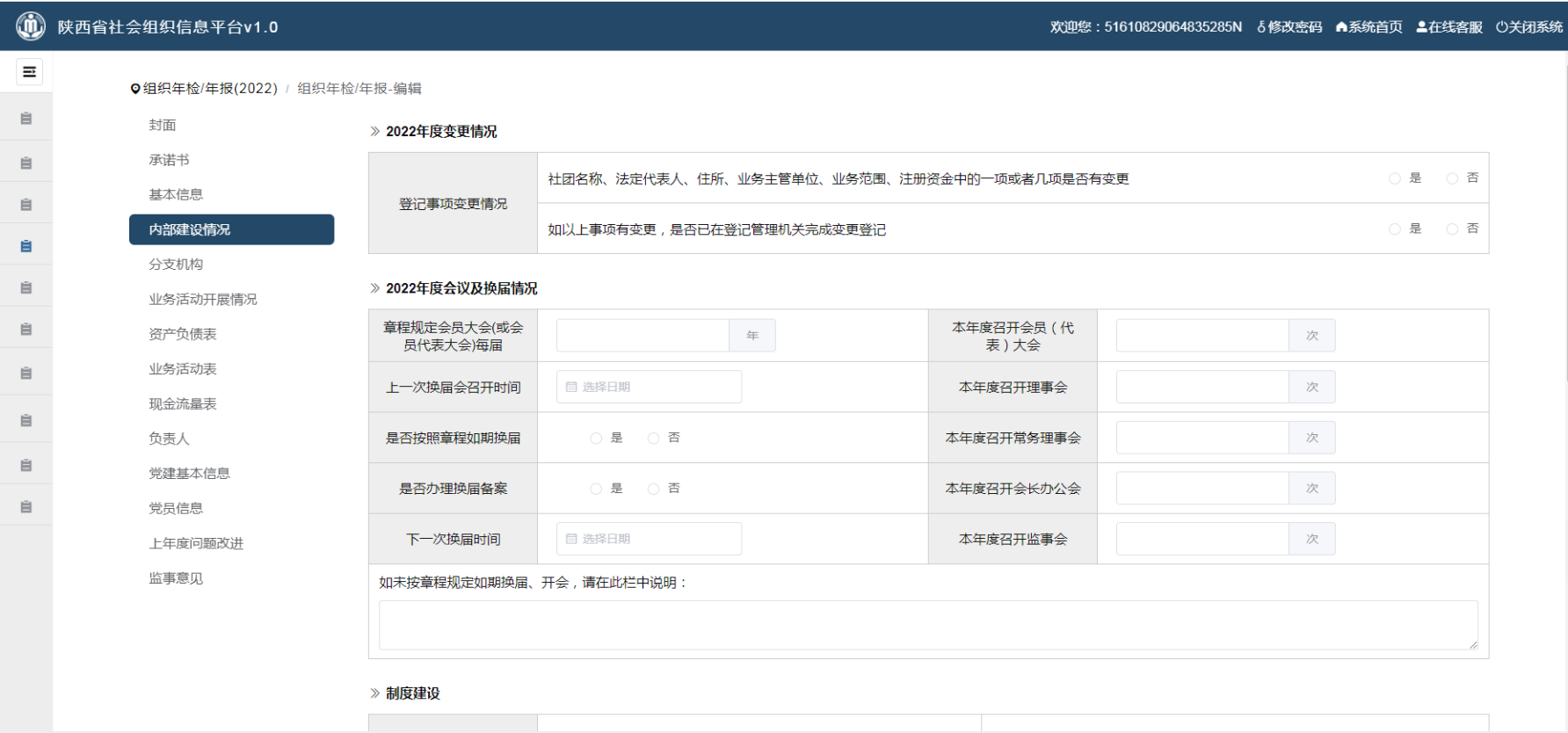Open 在线客服 online support
The height and width of the screenshot is (733, 1568).
tap(1449, 27)
